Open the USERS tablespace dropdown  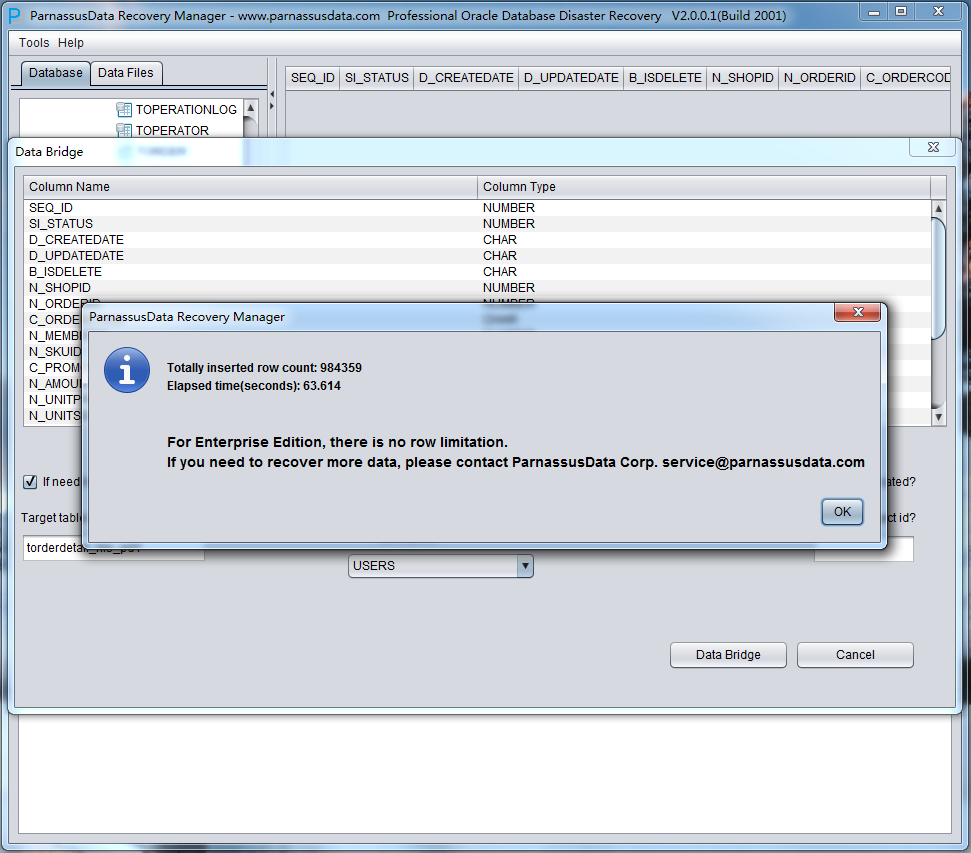(x=524, y=566)
